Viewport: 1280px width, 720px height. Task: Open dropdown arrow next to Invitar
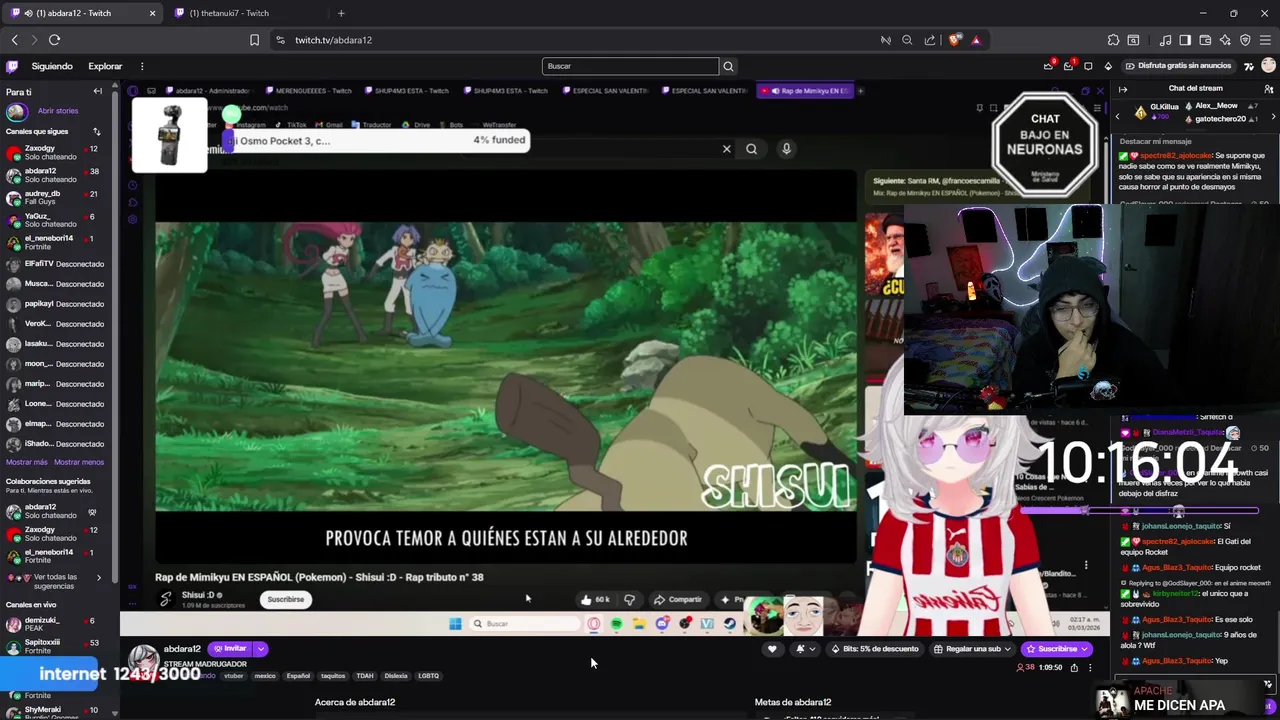pyautogui.click(x=261, y=648)
